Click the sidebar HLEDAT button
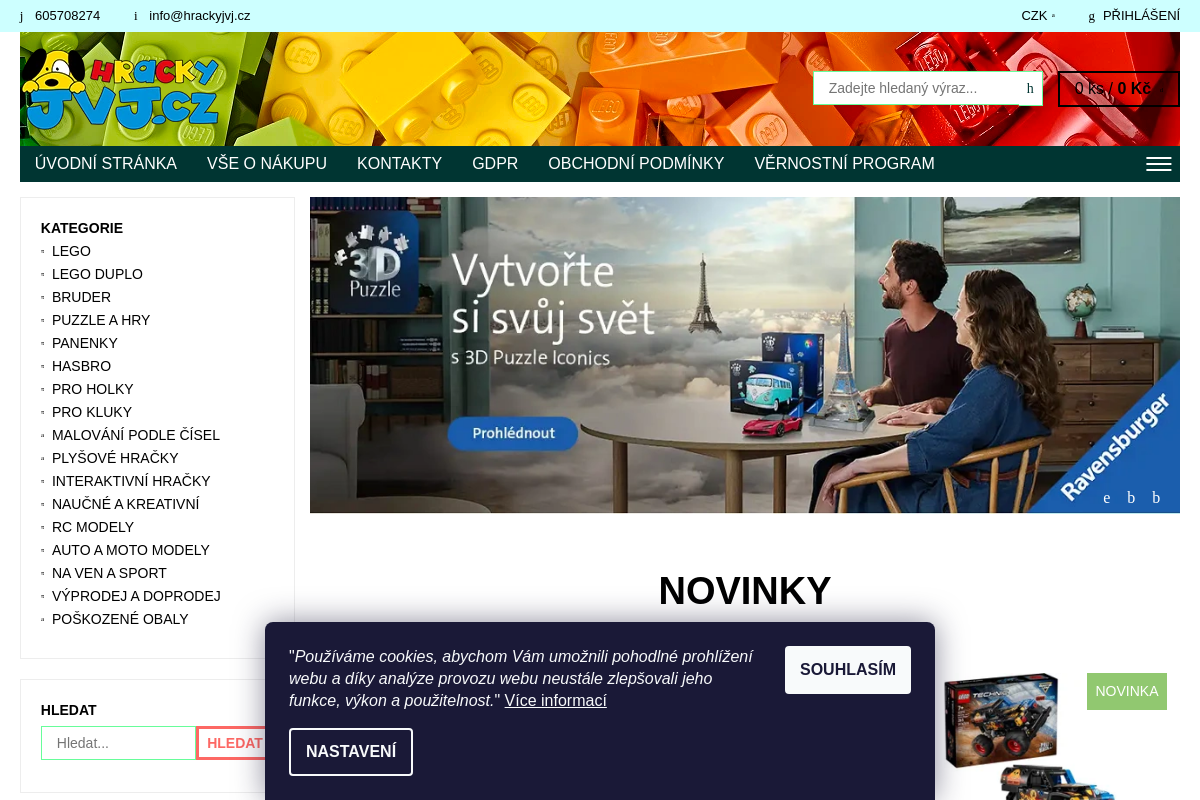This screenshot has width=1200, height=800. point(234,743)
